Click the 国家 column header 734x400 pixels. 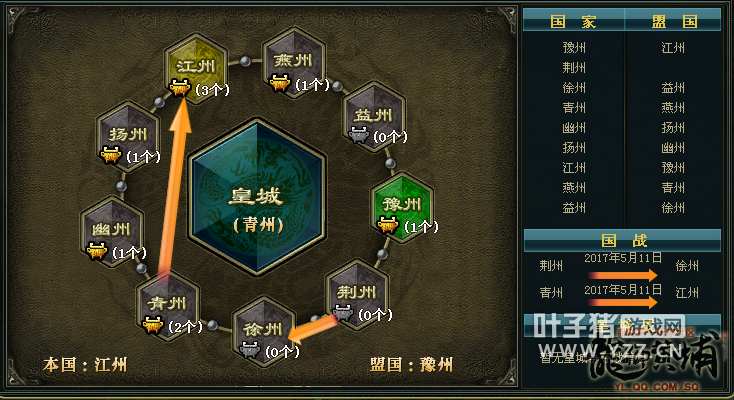click(x=573, y=22)
